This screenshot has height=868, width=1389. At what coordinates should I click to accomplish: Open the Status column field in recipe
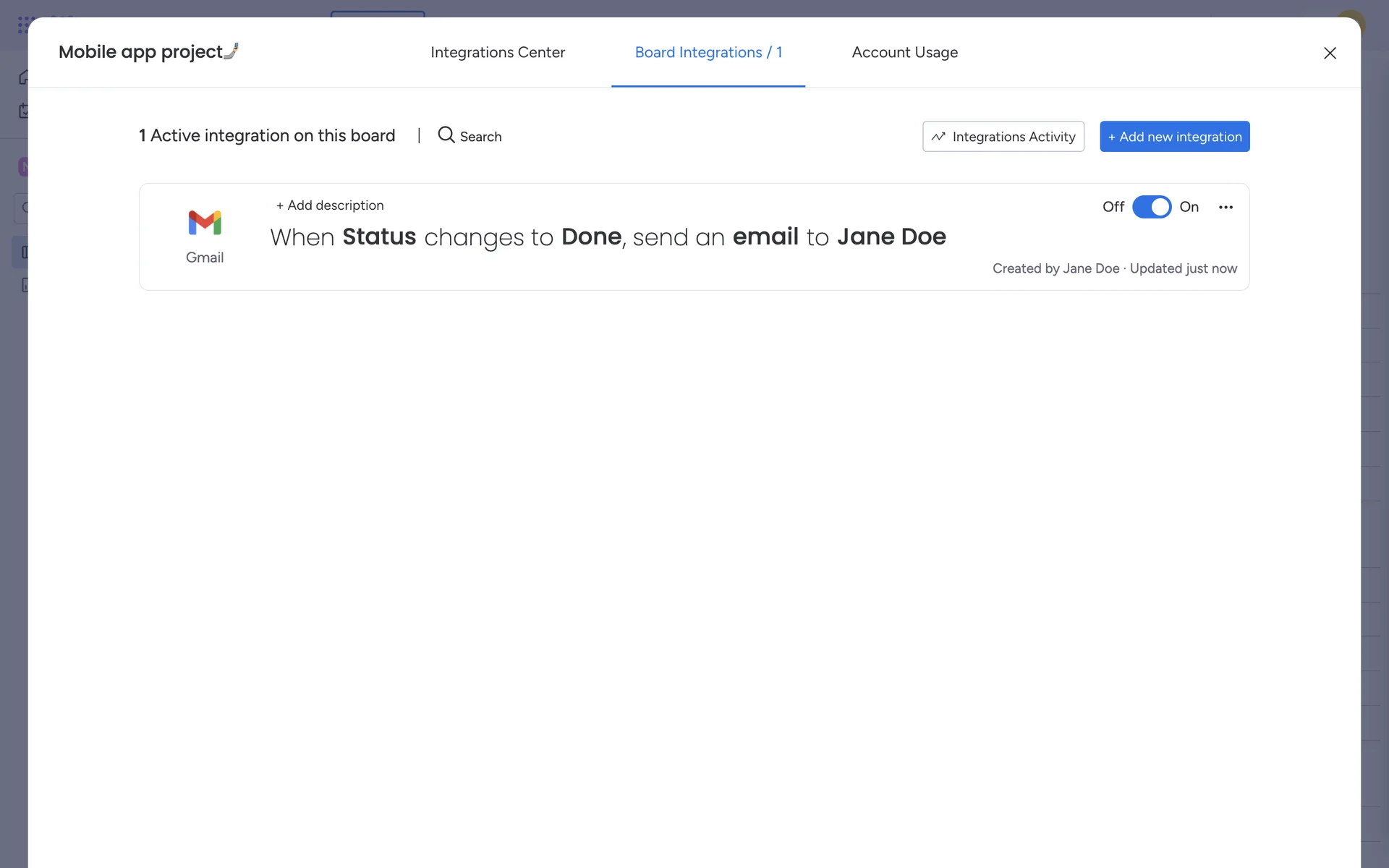tap(379, 237)
